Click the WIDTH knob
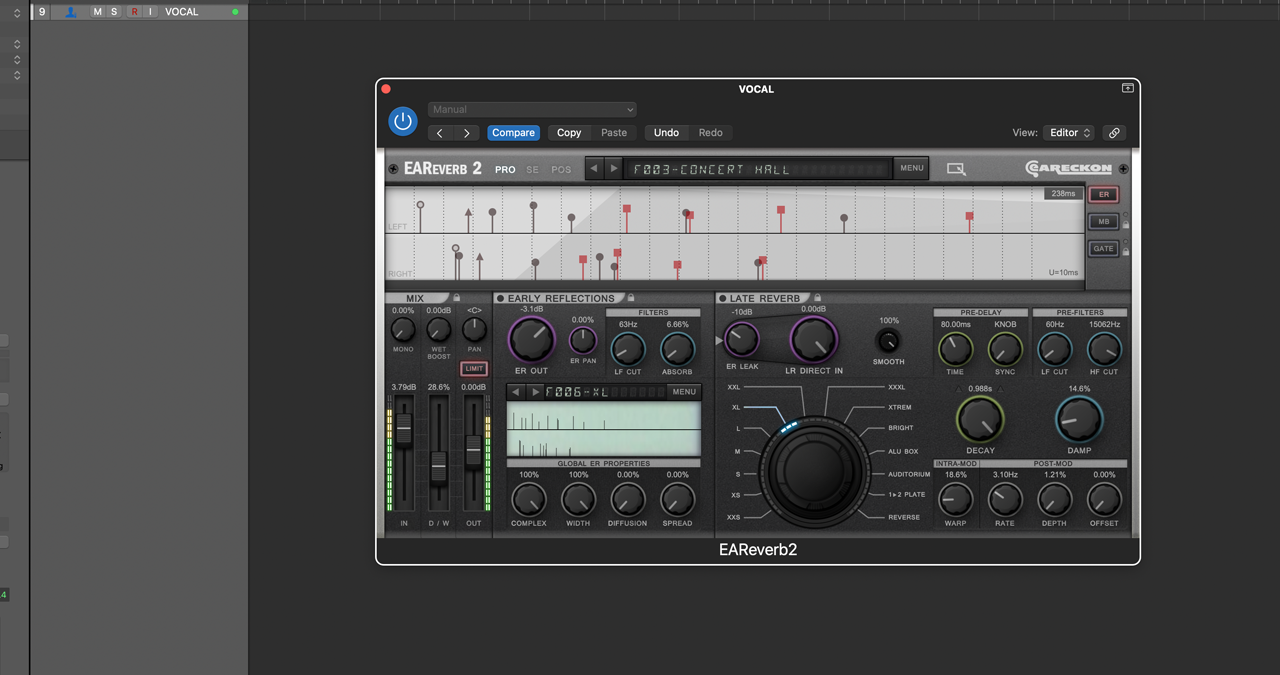The width and height of the screenshot is (1280, 675). click(x=578, y=499)
